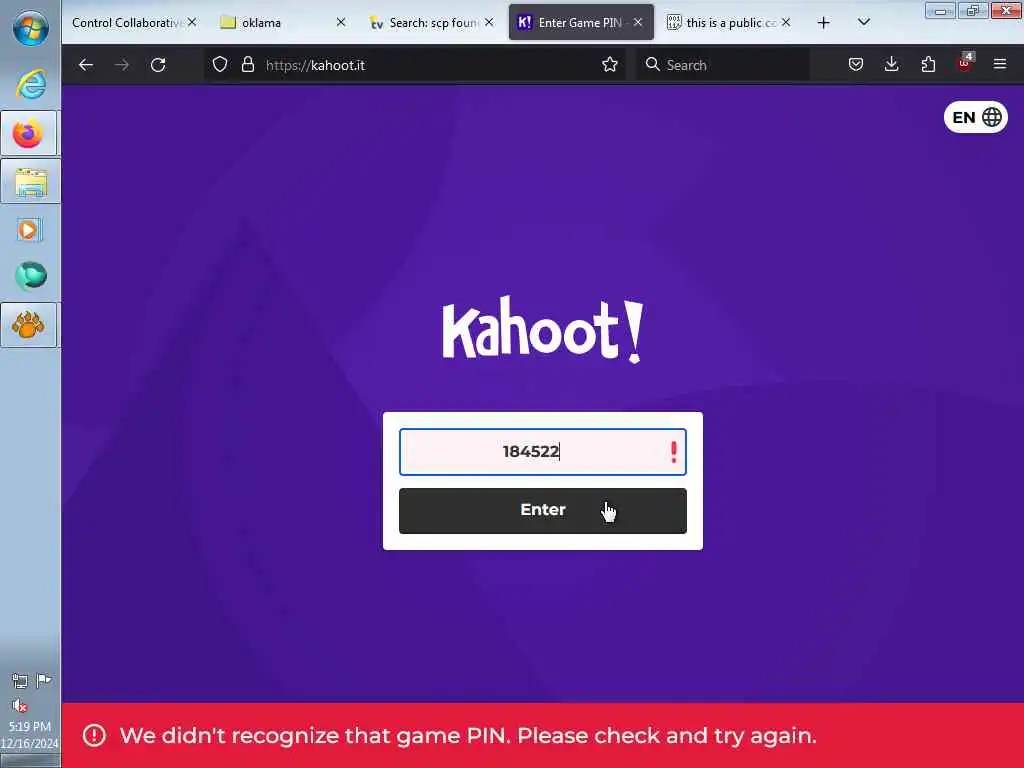Click the uBlock extension icon with badge
This screenshot has height=768, width=1024.
point(965,63)
